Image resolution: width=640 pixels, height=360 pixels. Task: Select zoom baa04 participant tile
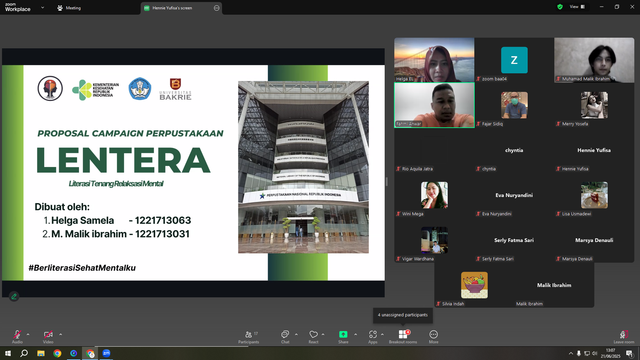514,60
